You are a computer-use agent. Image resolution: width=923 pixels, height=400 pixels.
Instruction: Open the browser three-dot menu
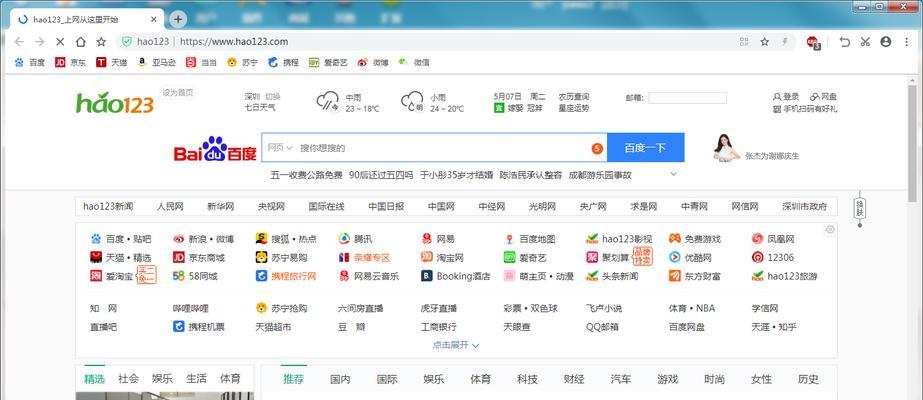pyautogui.click(x=906, y=42)
